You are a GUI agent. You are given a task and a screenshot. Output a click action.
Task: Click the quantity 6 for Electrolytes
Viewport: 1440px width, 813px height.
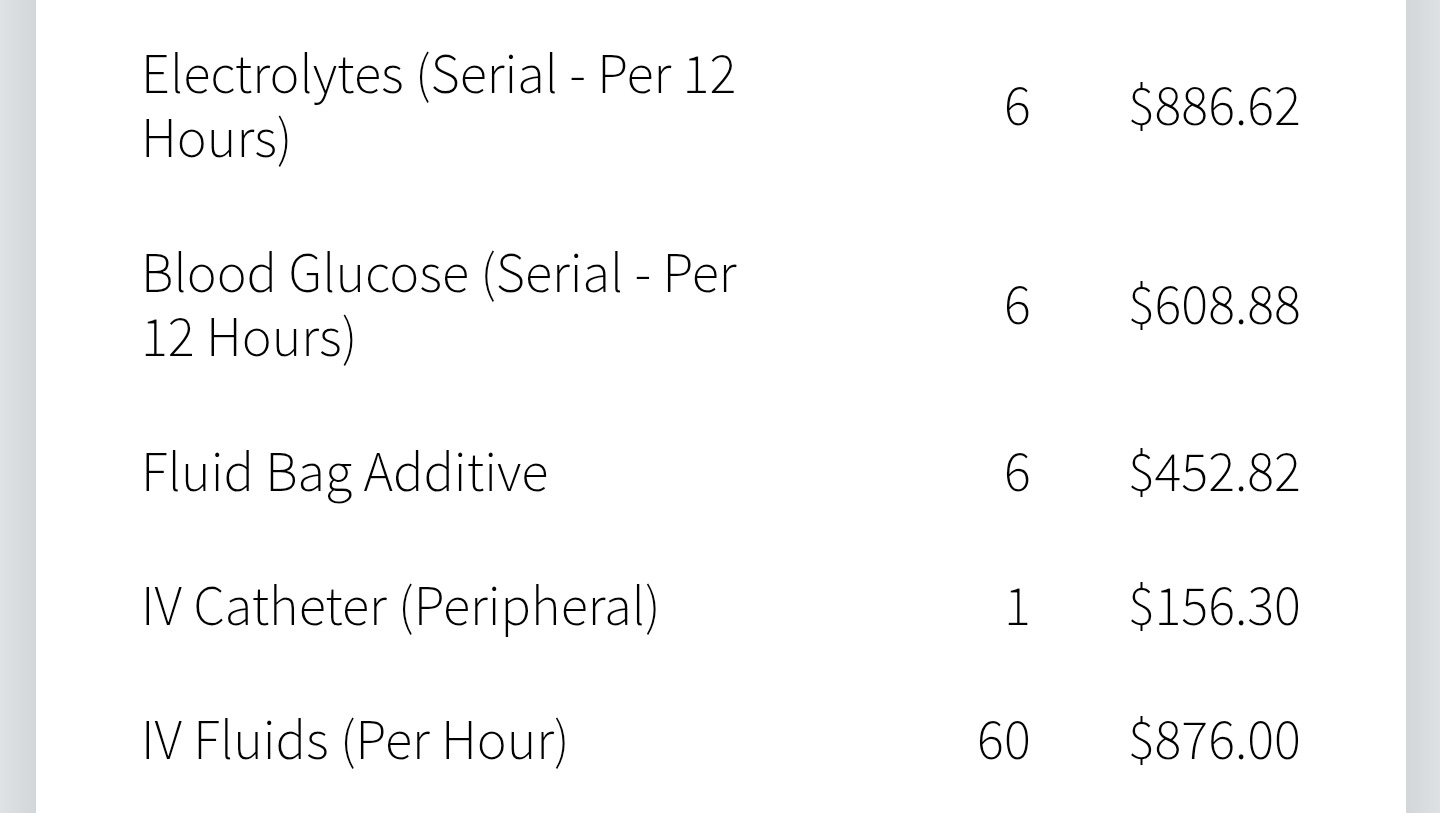click(x=1016, y=106)
